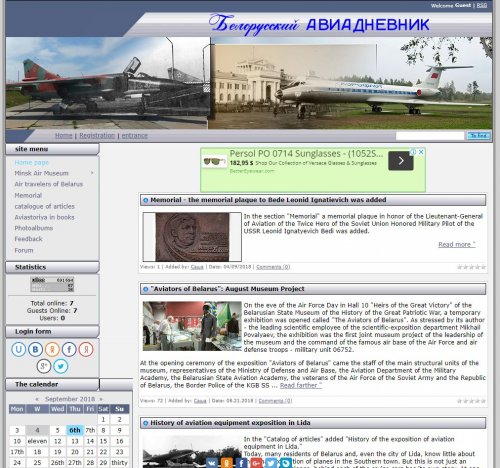Click the blue bullet beside Aviators of Belarus headline

tap(145, 289)
